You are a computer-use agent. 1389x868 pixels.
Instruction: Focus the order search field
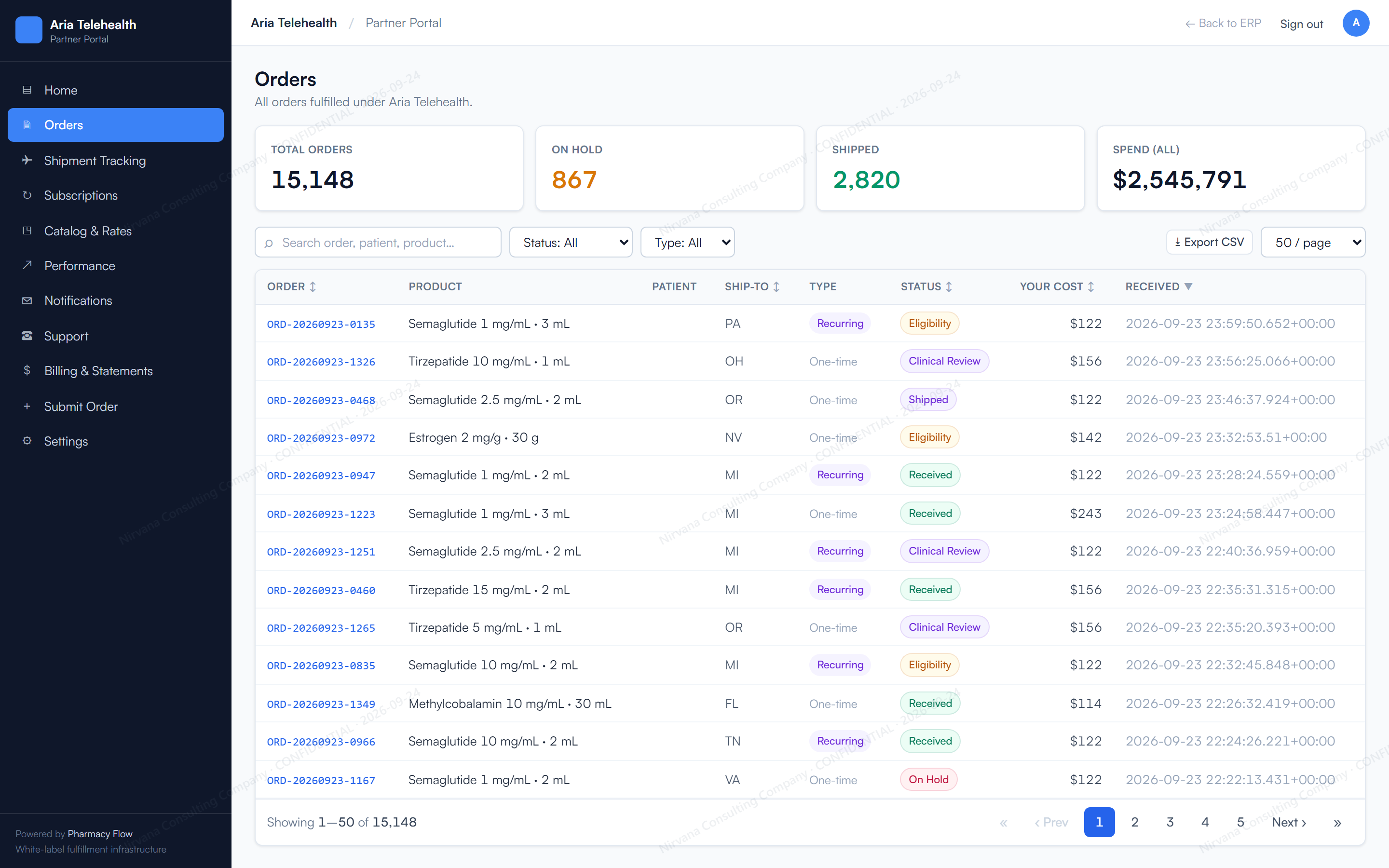pyautogui.click(x=378, y=242)
